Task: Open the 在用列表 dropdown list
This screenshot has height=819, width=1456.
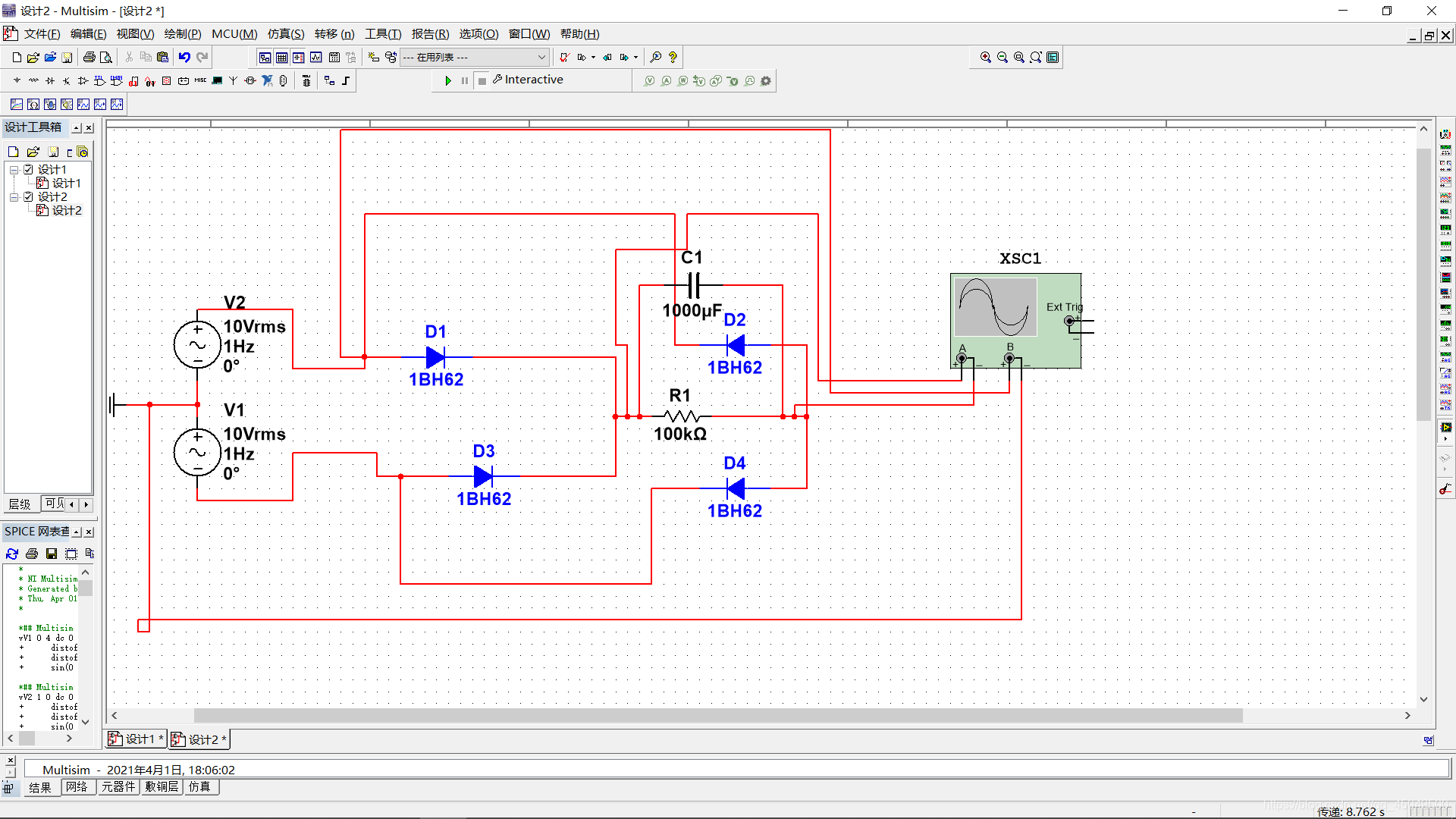Action: (541, 57)
